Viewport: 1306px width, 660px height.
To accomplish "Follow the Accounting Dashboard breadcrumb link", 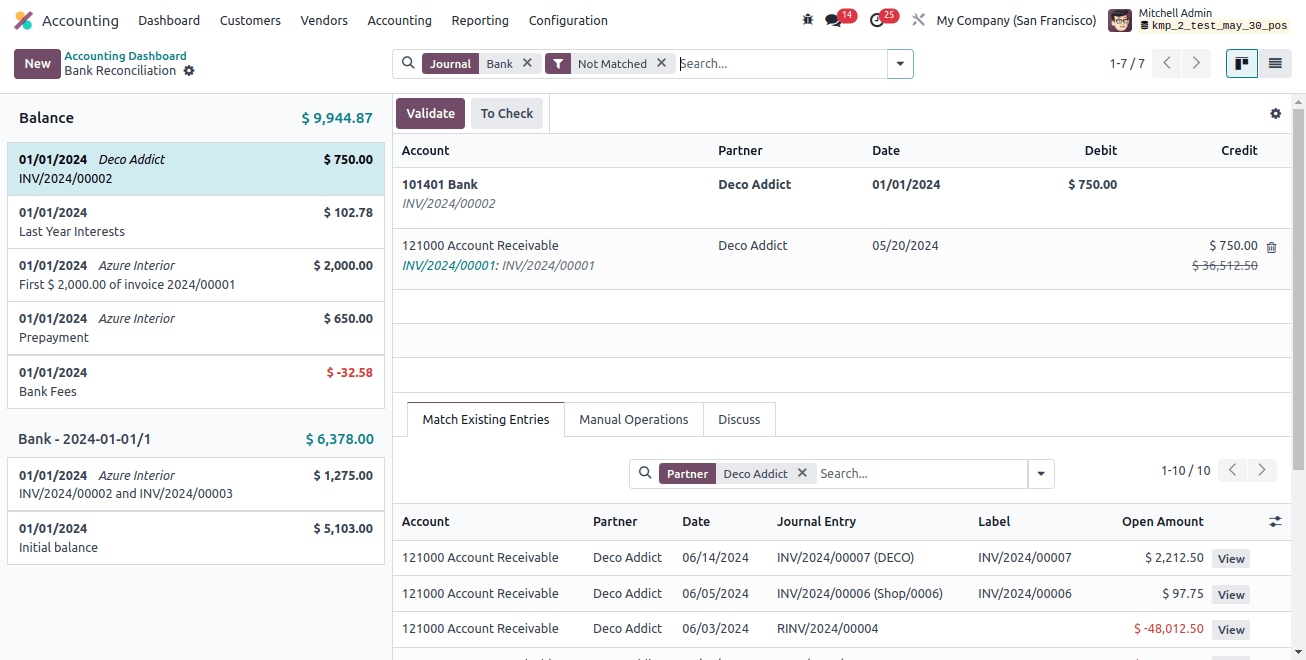I will click(x=125, y=56).
